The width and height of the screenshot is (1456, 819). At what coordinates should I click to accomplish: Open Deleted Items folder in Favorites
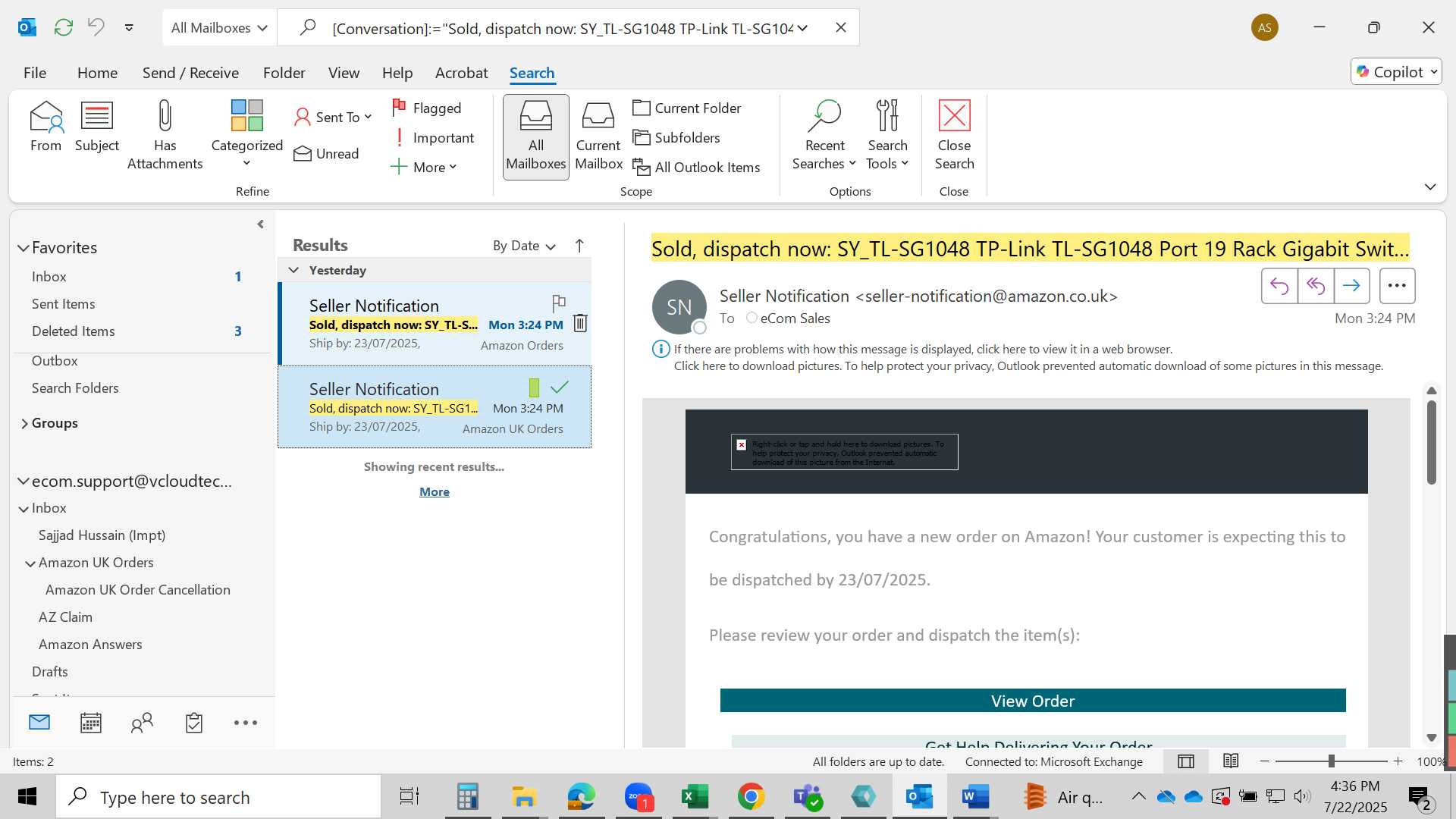click(143, 331)
